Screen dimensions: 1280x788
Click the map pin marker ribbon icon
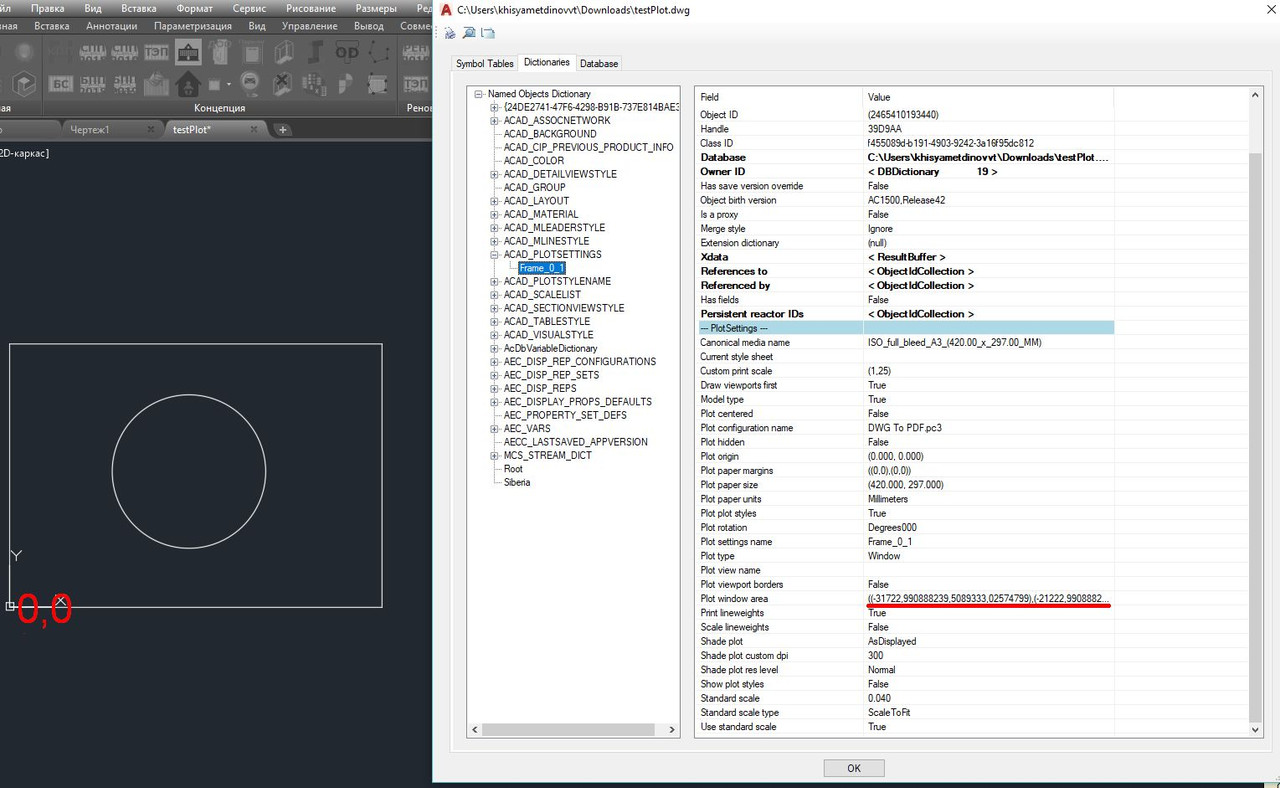(x=250, y=83)
